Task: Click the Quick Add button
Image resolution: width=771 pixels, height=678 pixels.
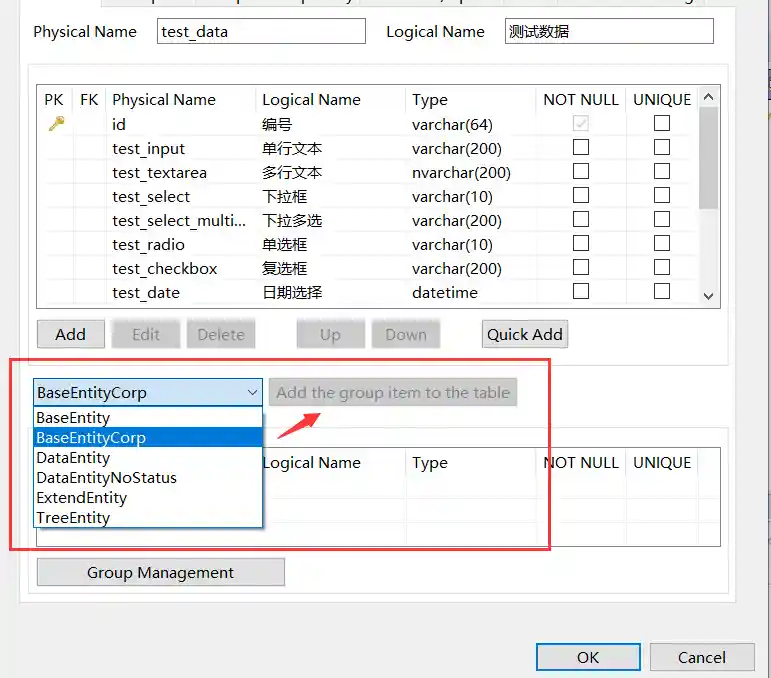Action: (525, 334)
